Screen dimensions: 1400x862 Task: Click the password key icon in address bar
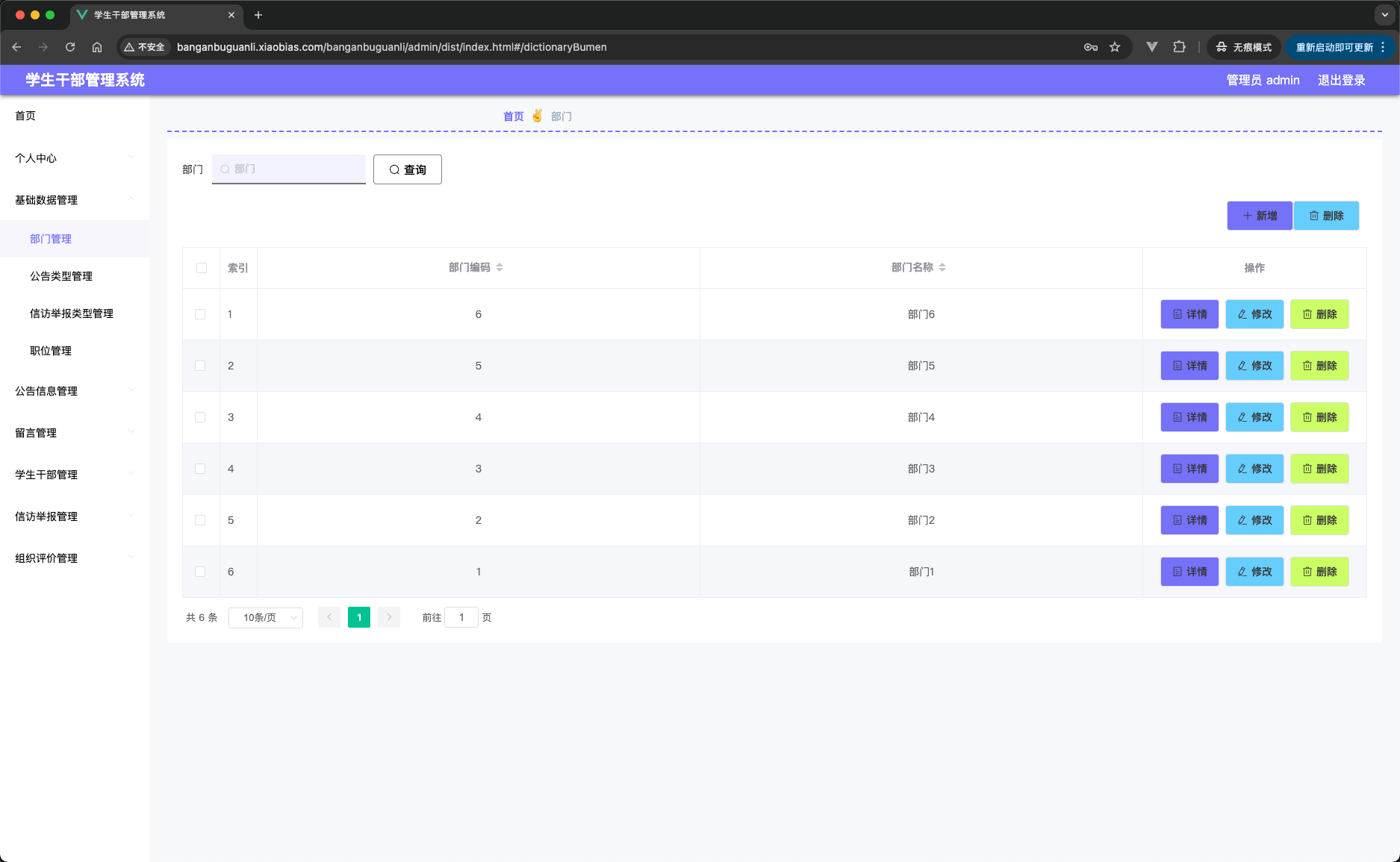point(1091,47)
